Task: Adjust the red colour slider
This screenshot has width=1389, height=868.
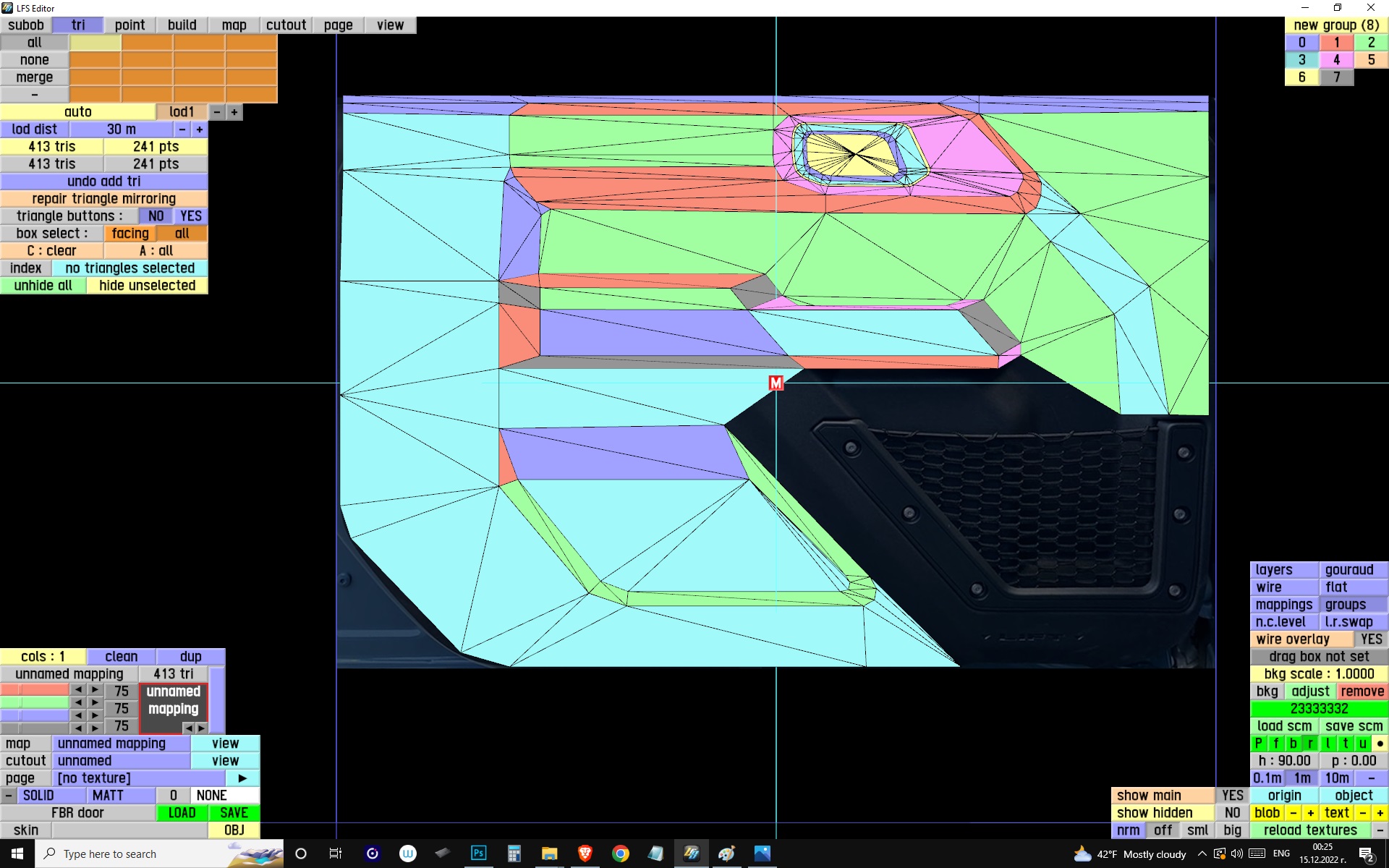Action: point(35,690)
